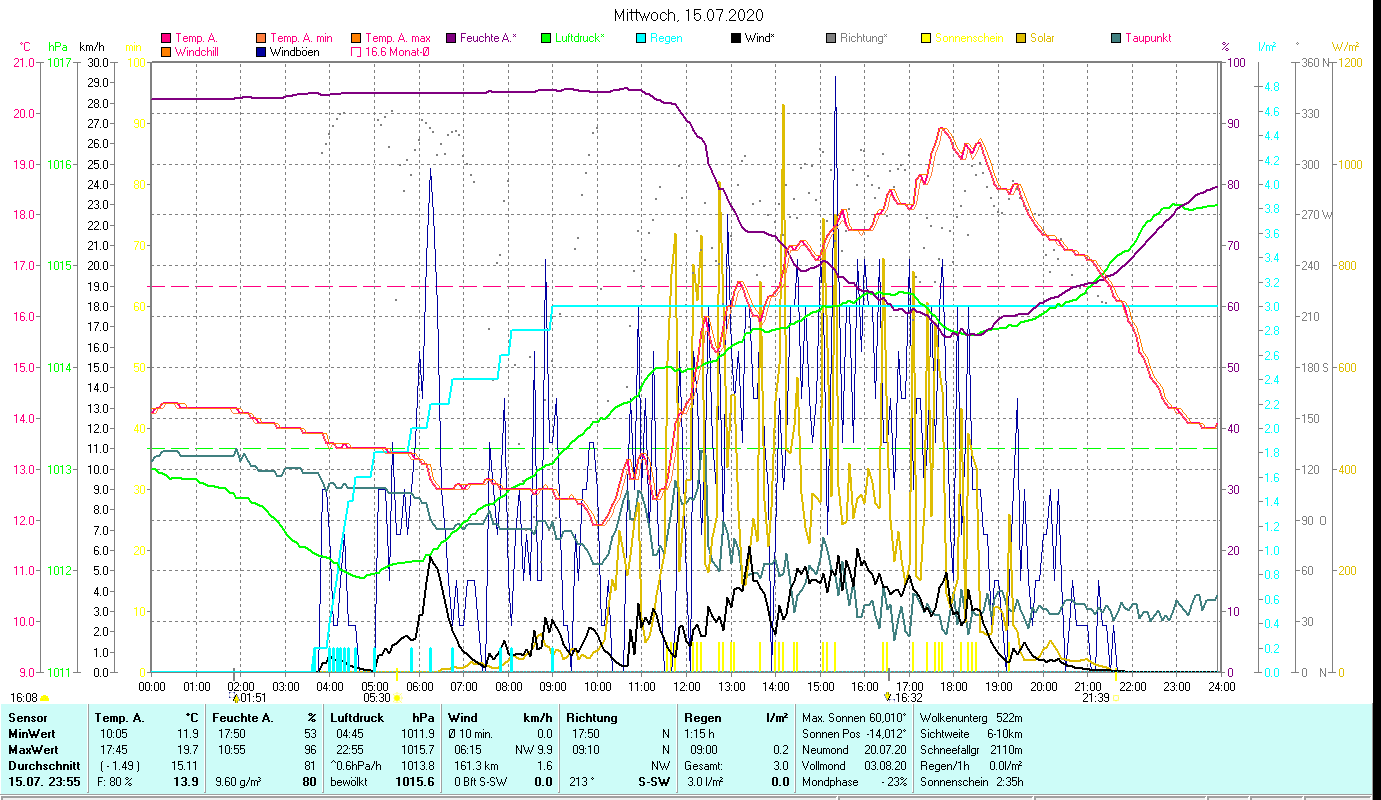
Task: Click the cyan Regen legend square
Action: click(641, 38)
